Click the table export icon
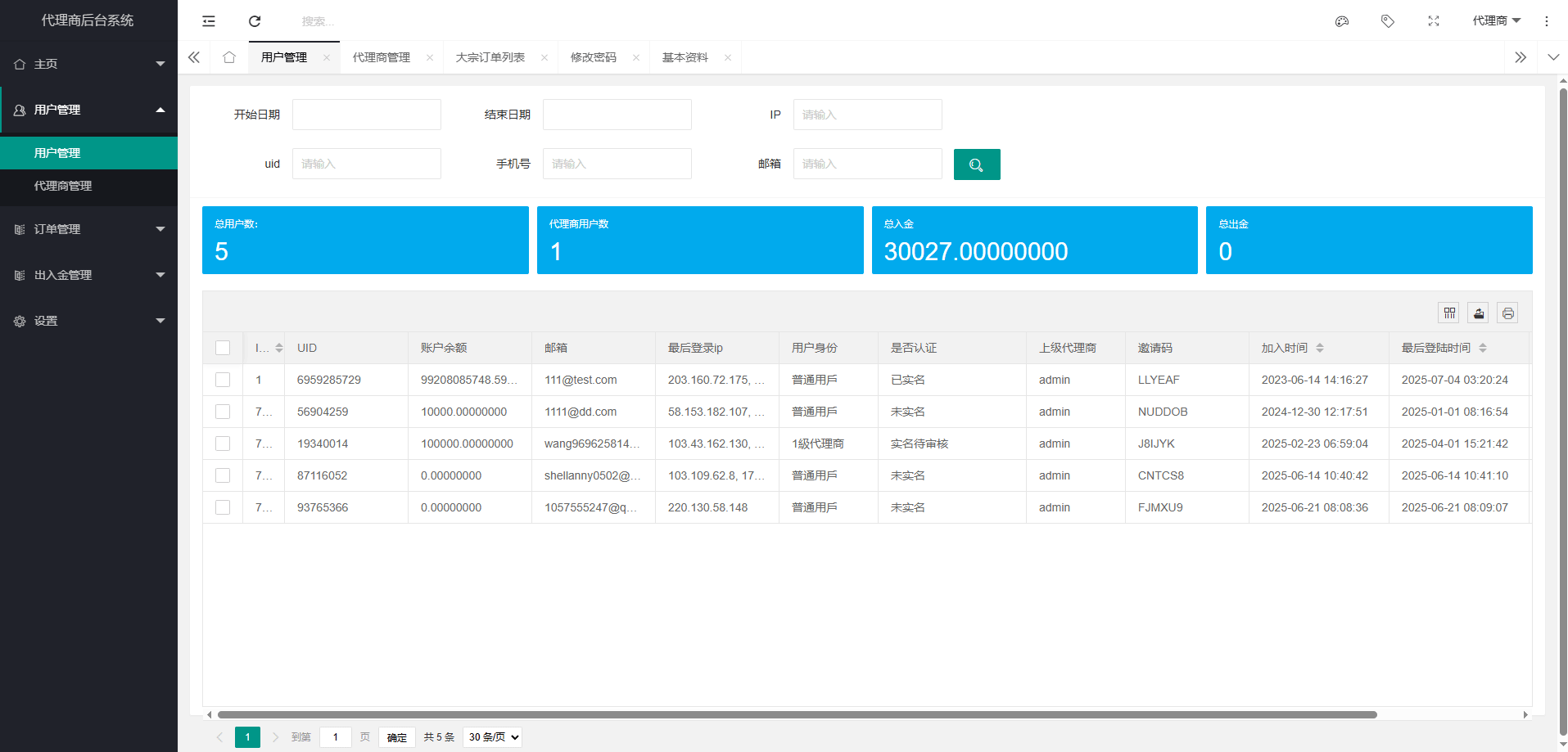 tap(1479, 313)
